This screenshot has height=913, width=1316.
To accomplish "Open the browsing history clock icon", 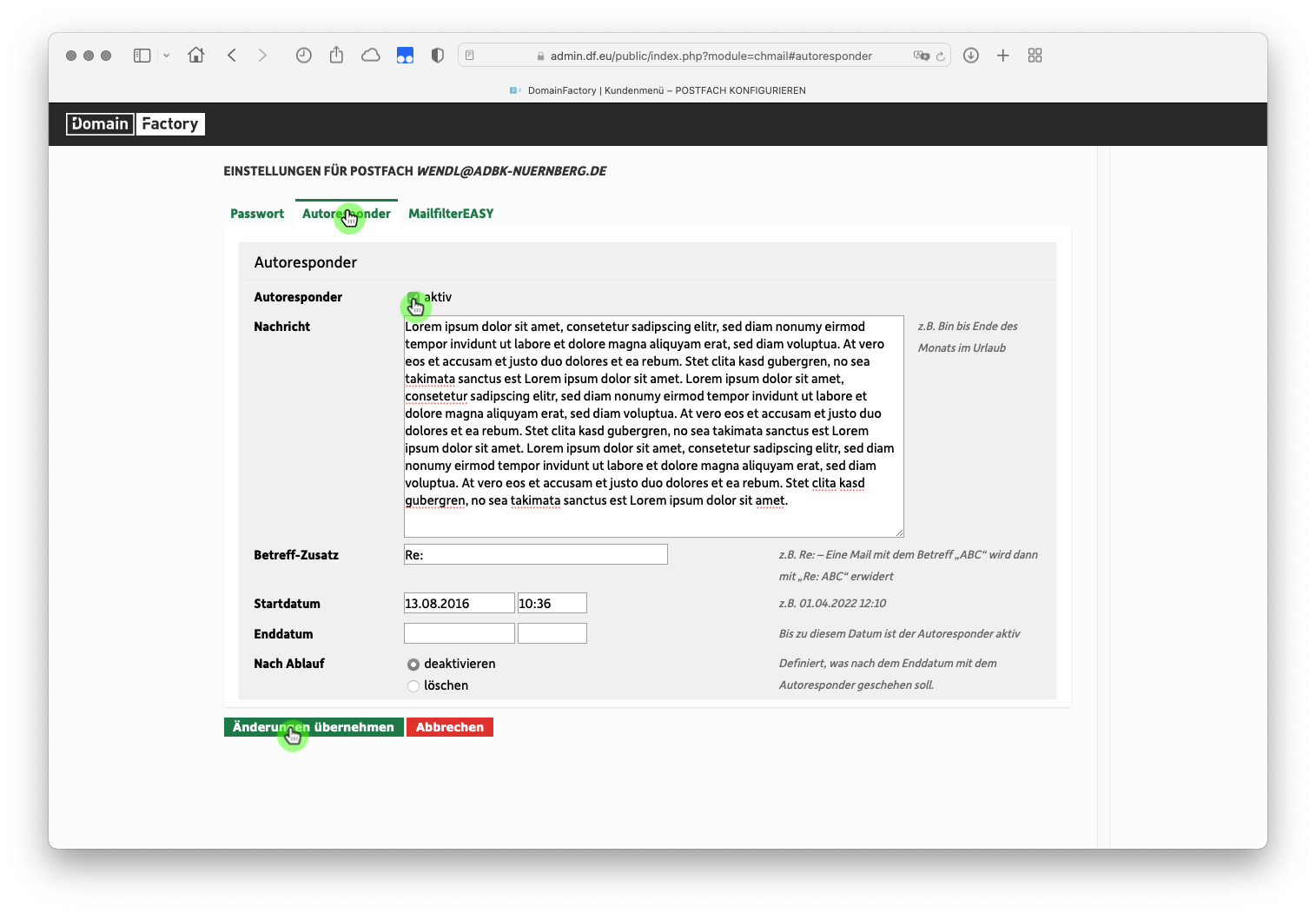I will [303, 56].
